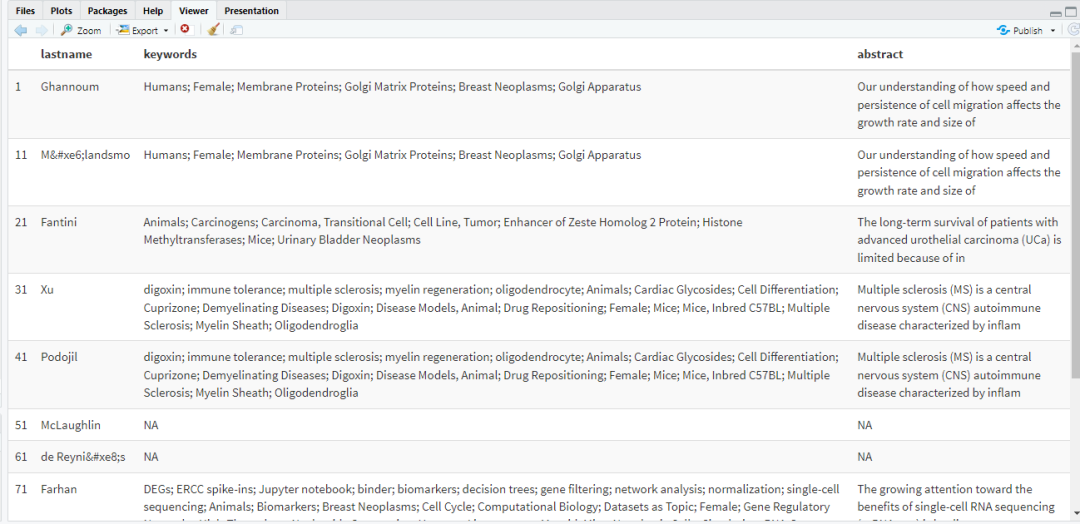
Task: Switch to the Presentation tab
Action: click(x=251, y=11)
